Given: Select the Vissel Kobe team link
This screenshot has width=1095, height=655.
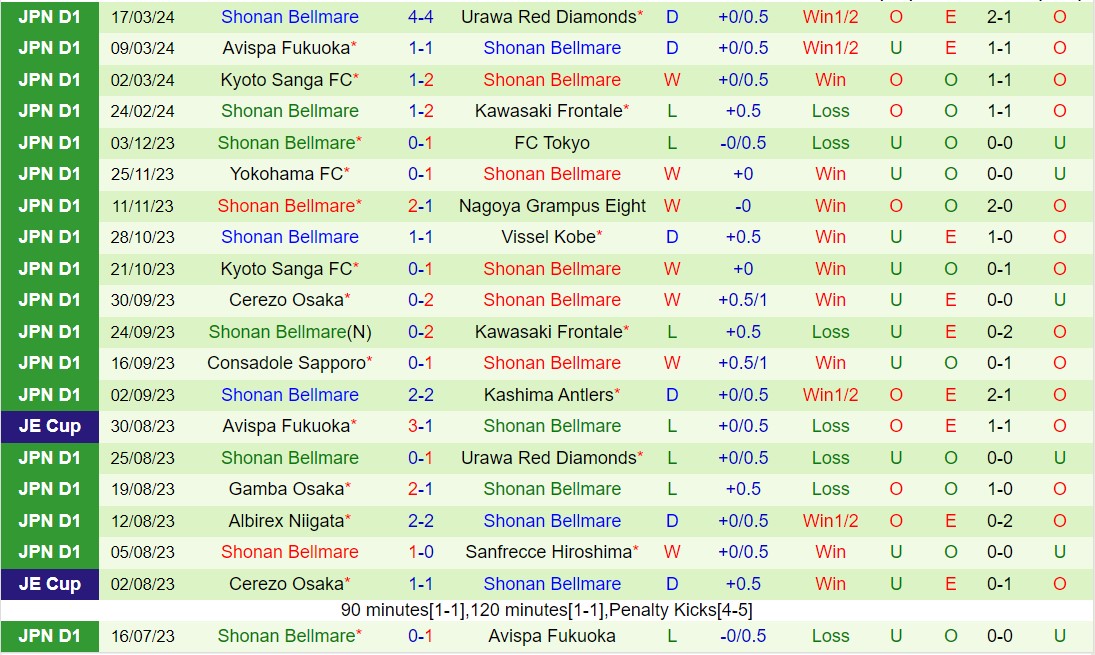Looking at the screenshot, I should 548,237.
